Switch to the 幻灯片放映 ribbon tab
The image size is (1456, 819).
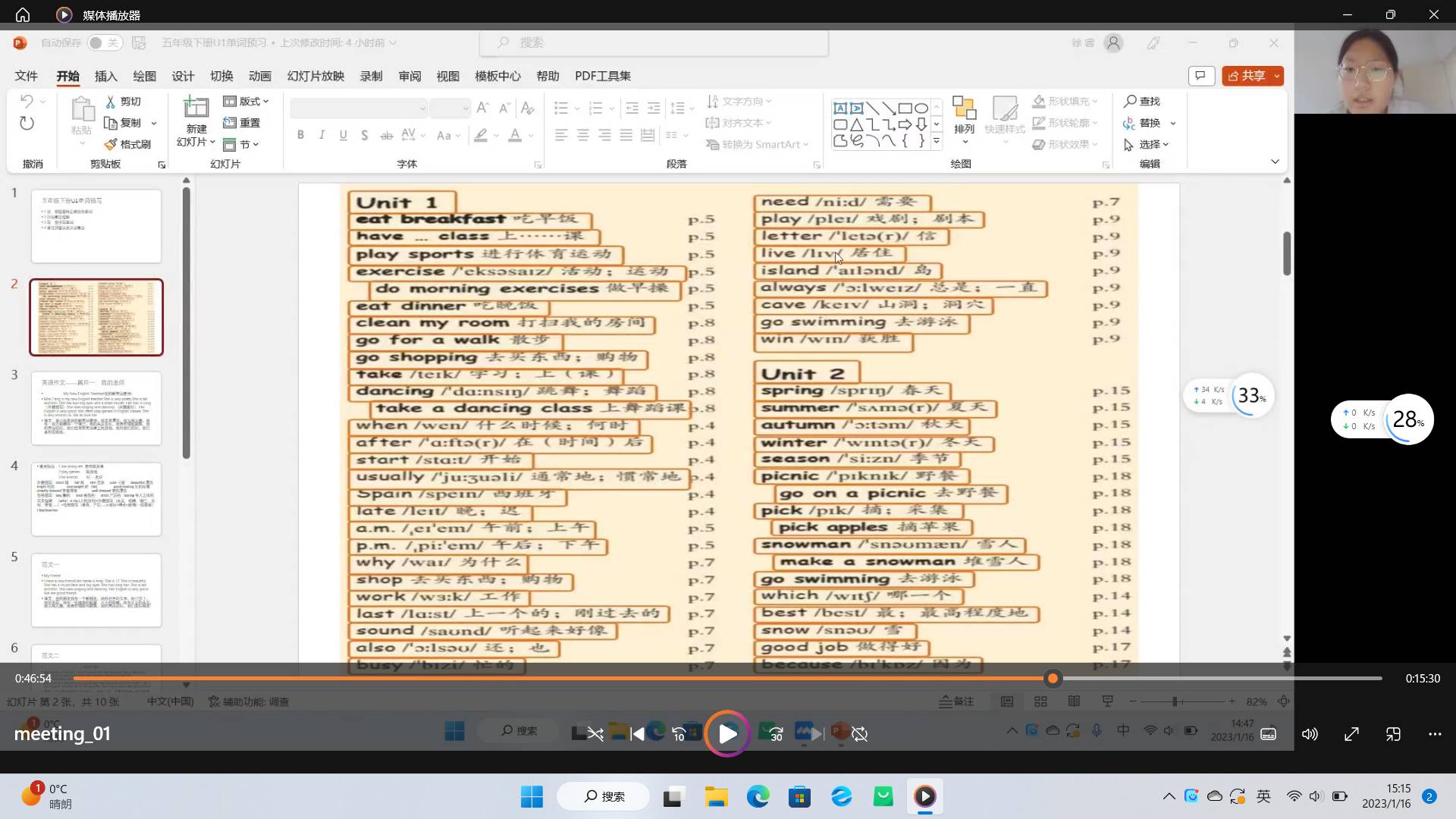315,76
